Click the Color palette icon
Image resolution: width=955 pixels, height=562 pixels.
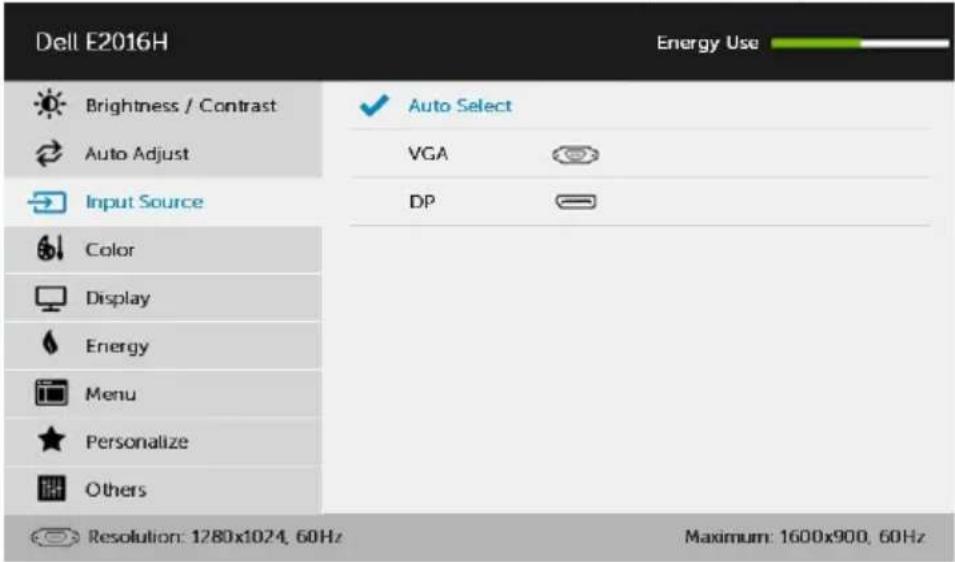click(x=50, y=248)
